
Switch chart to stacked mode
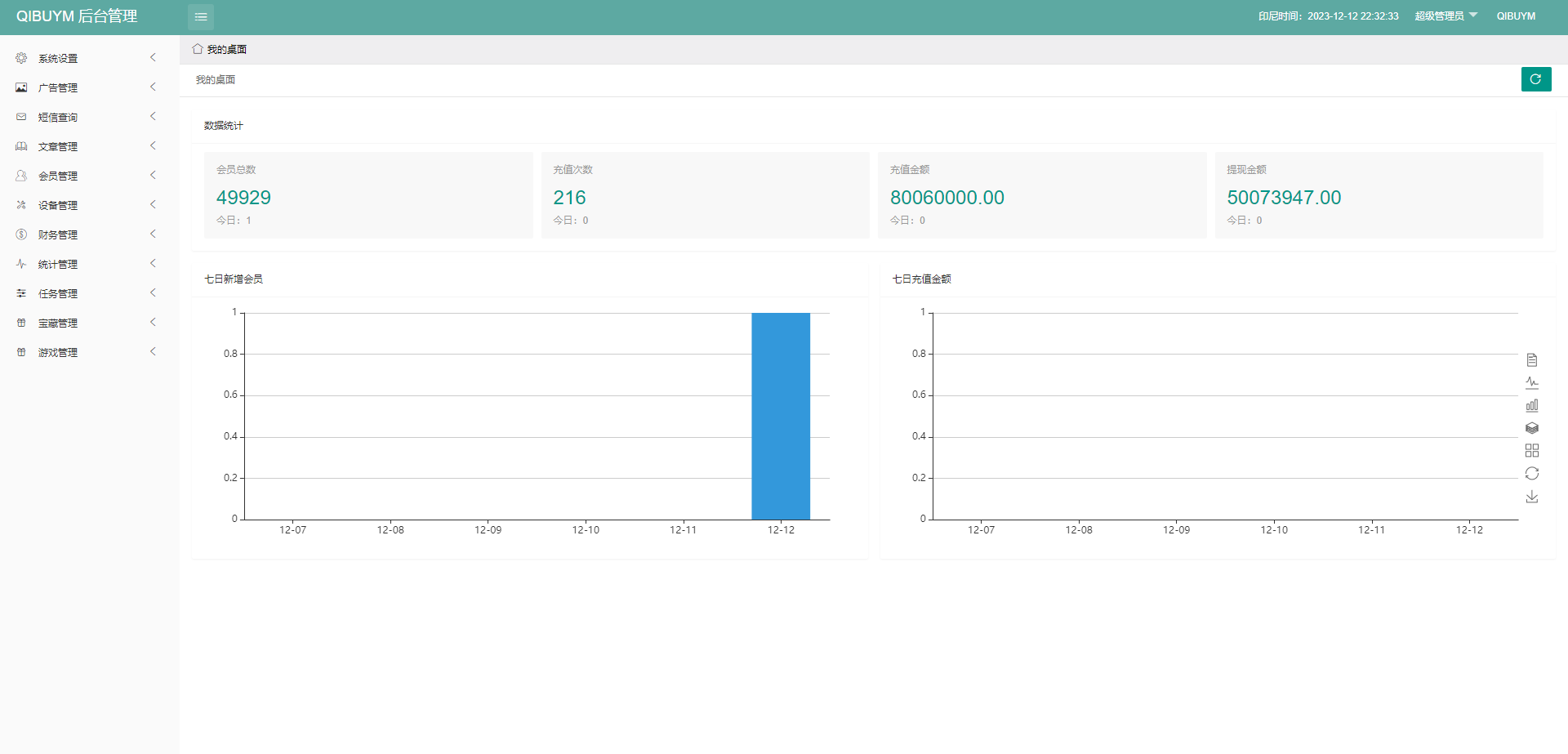pos(1532,428)
